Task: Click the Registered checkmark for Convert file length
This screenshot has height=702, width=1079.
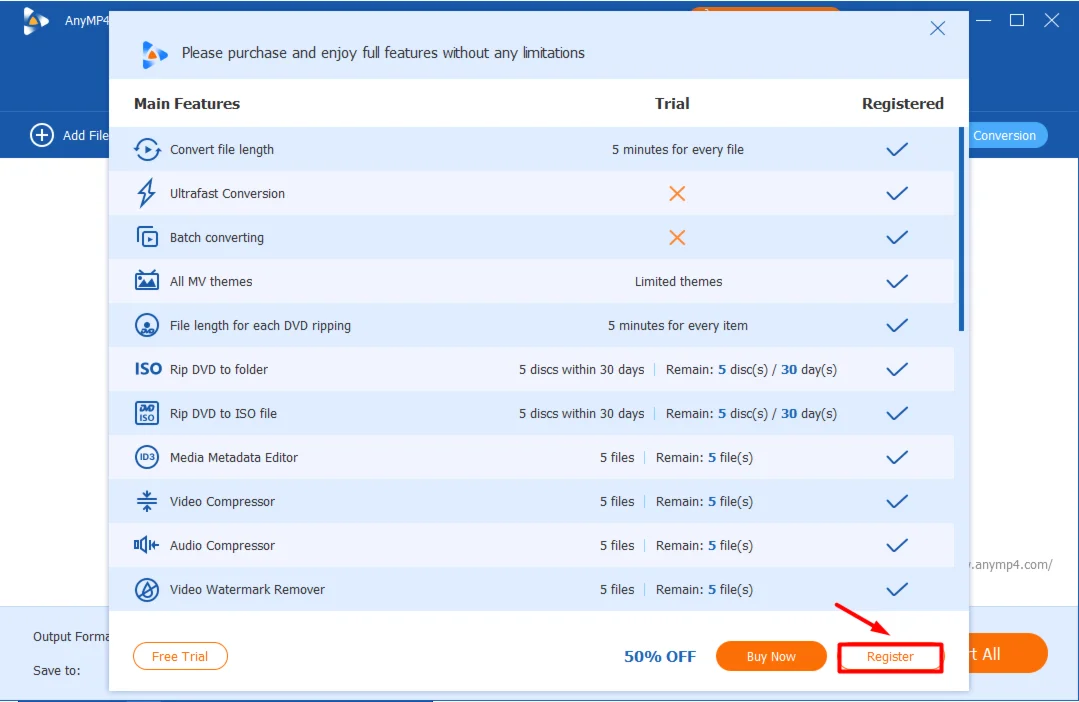Action: click(x=897, y=149)
